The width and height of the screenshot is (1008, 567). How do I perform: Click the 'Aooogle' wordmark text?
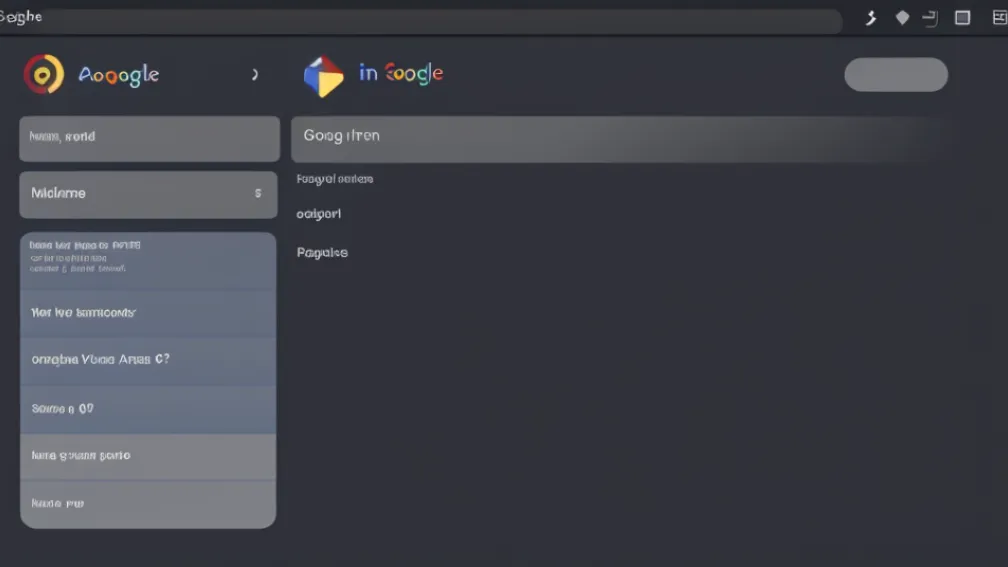[119, 75]
